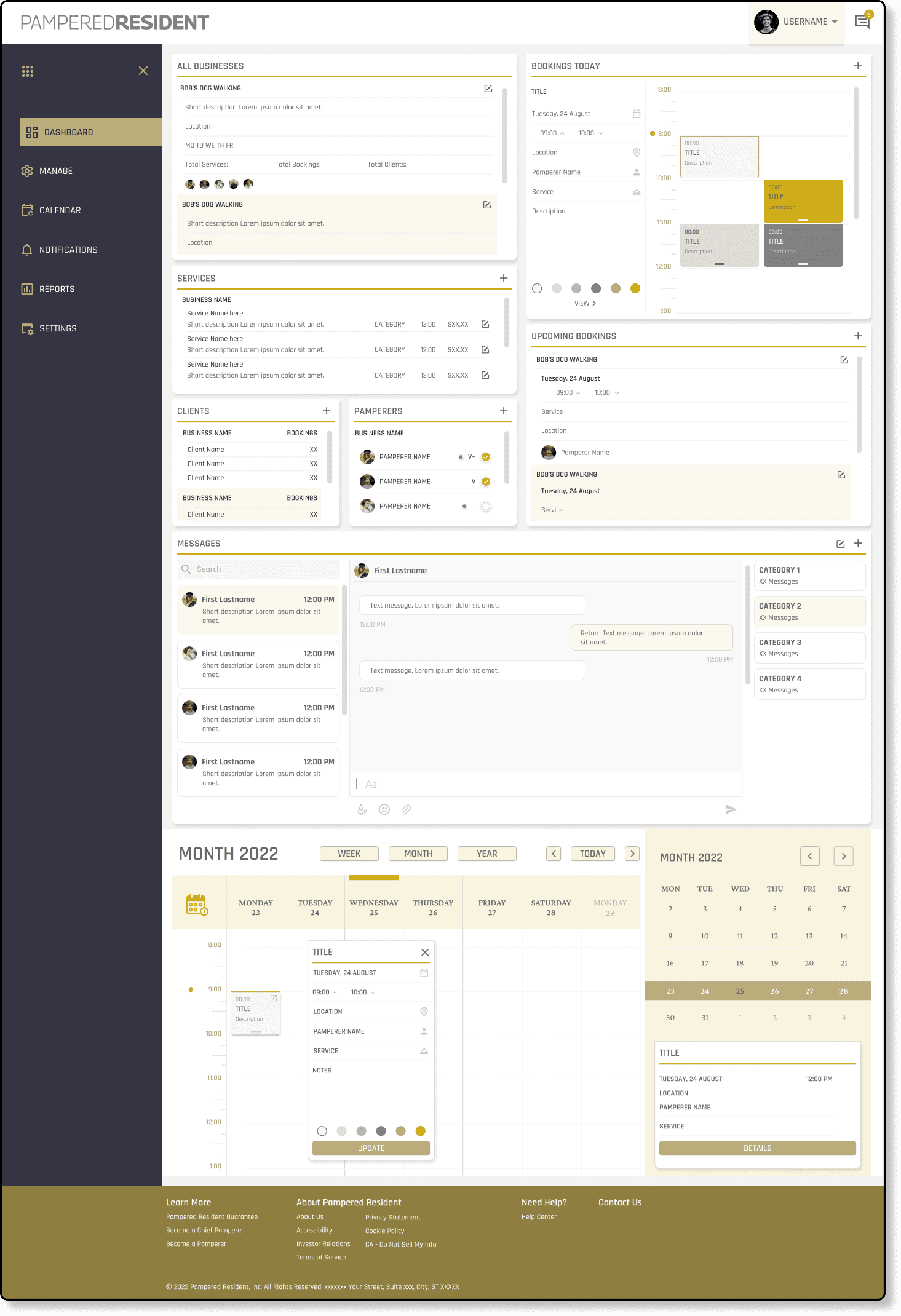Switch calendar to WEEK view

(349, 854)
